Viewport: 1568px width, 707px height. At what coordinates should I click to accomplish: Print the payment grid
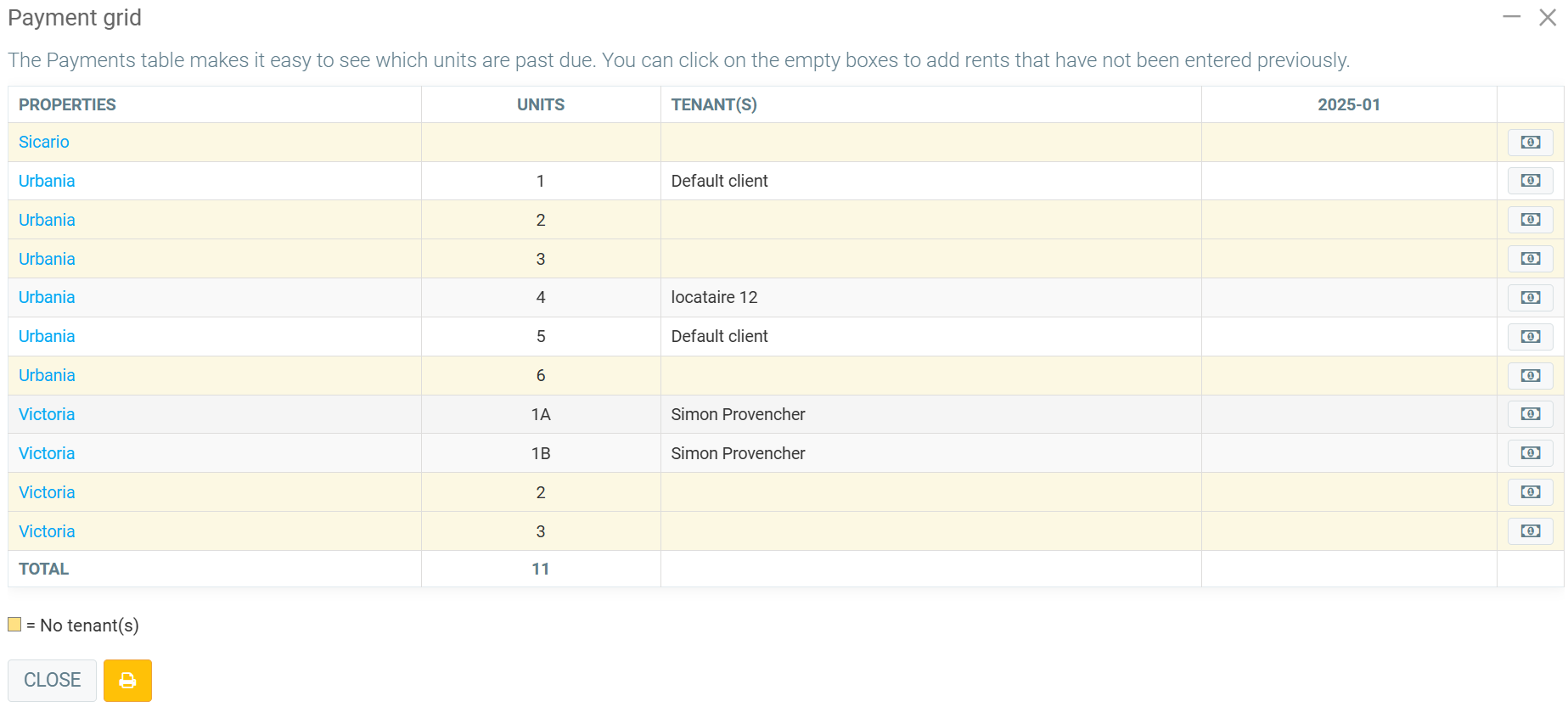click(x=127, y=681)
